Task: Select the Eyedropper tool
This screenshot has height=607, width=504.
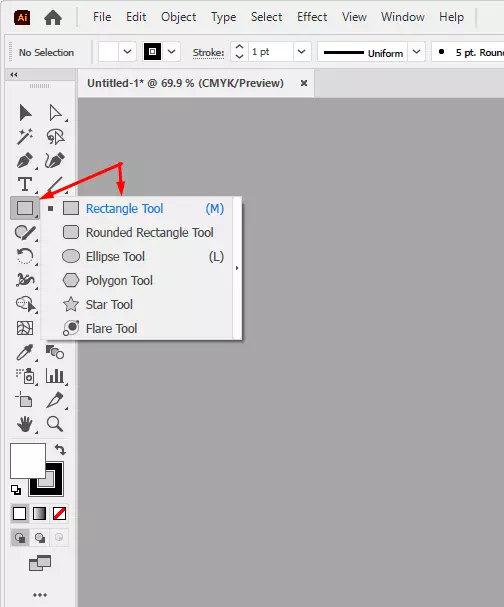Action: [x=25, y=352]
